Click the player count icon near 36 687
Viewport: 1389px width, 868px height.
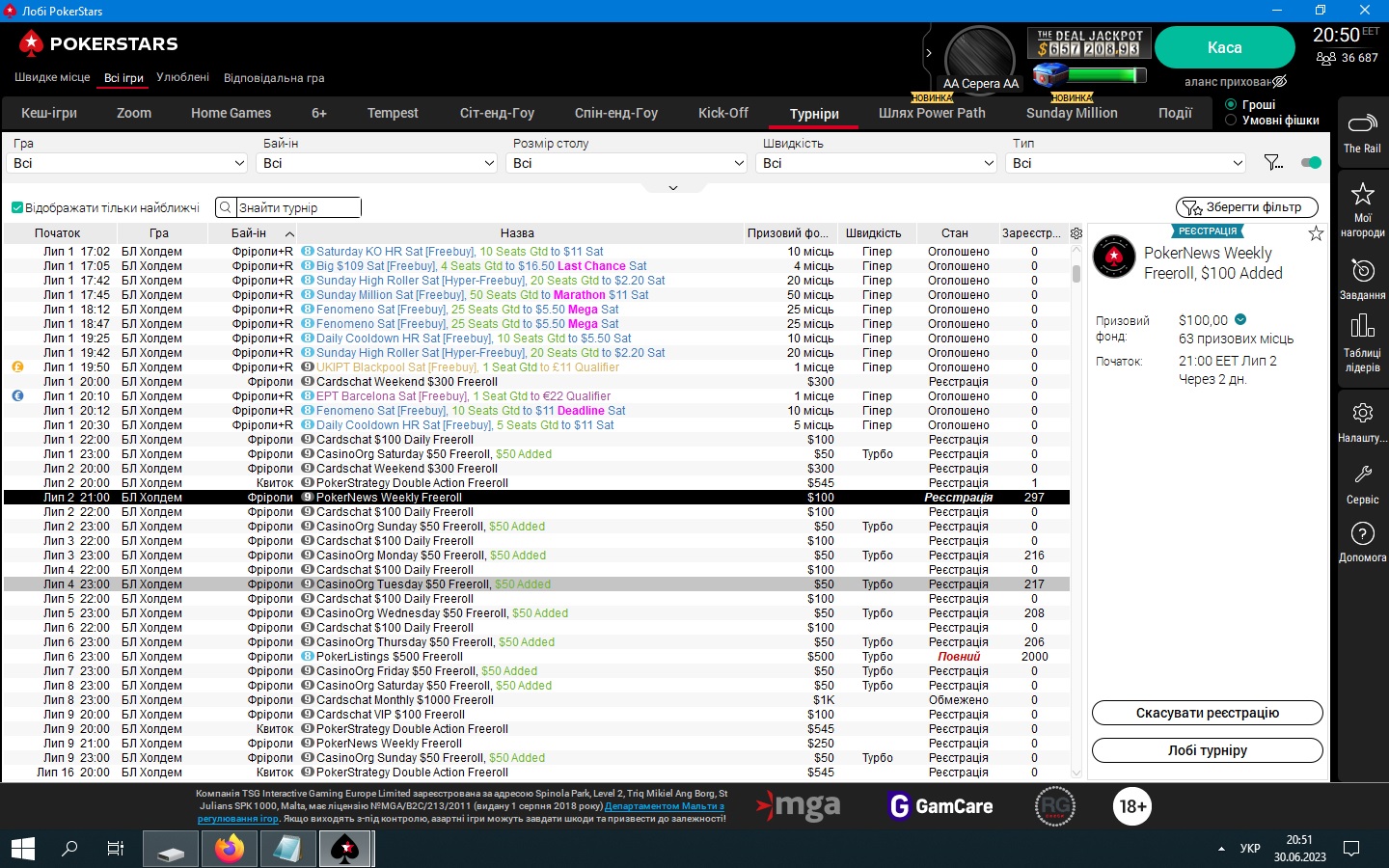coord(1325,58)
